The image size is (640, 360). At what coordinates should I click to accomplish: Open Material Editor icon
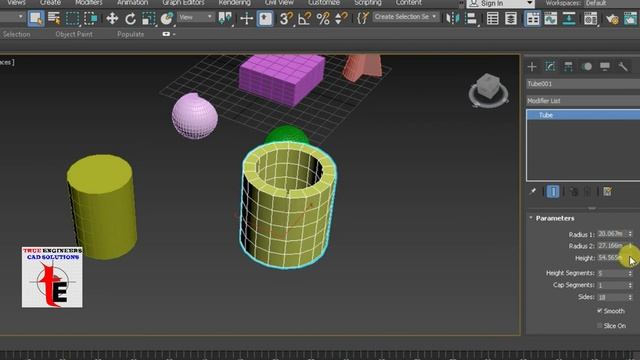point(590,18)
